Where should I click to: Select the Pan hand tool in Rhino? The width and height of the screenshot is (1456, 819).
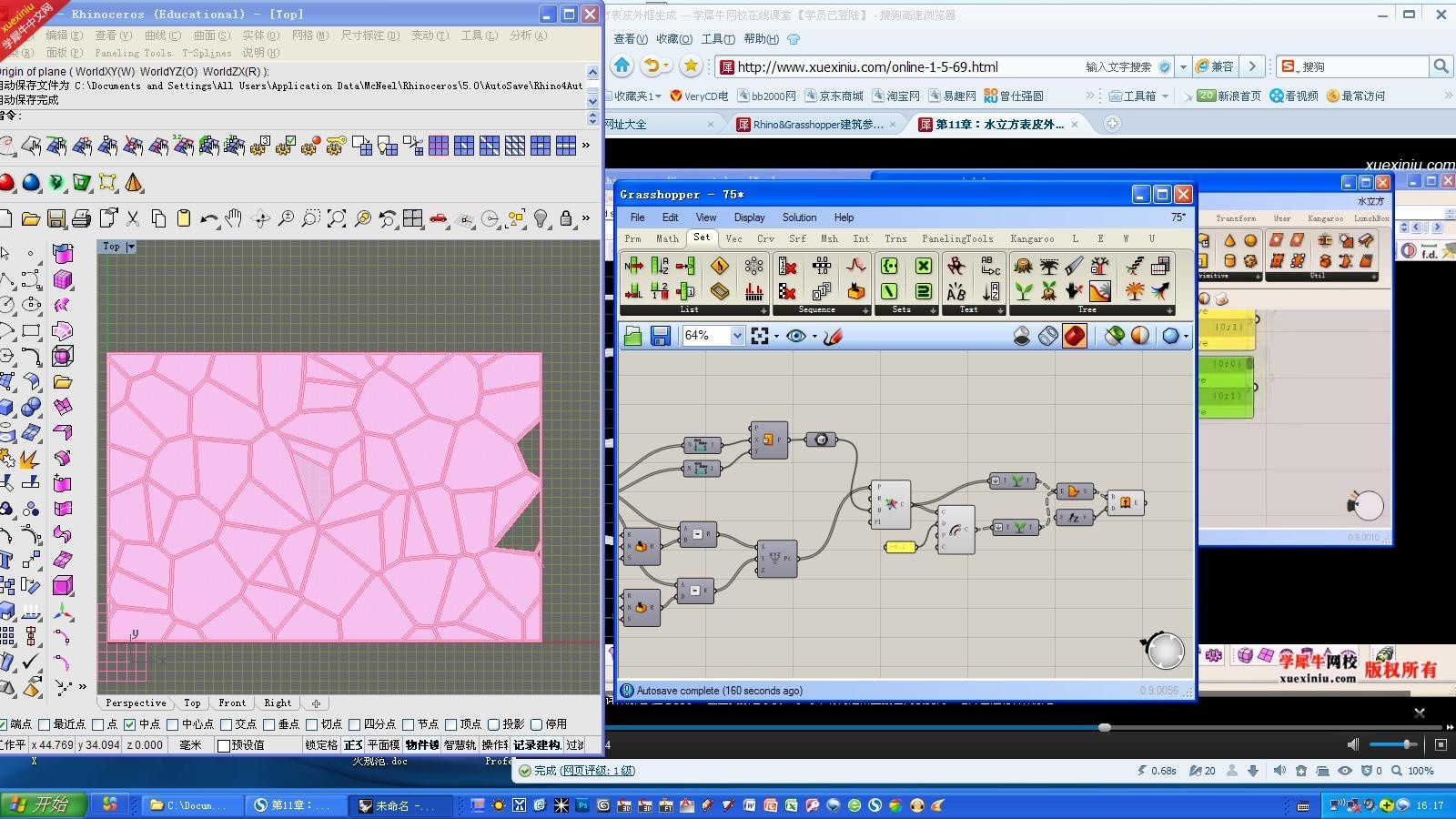click(234, 218)
